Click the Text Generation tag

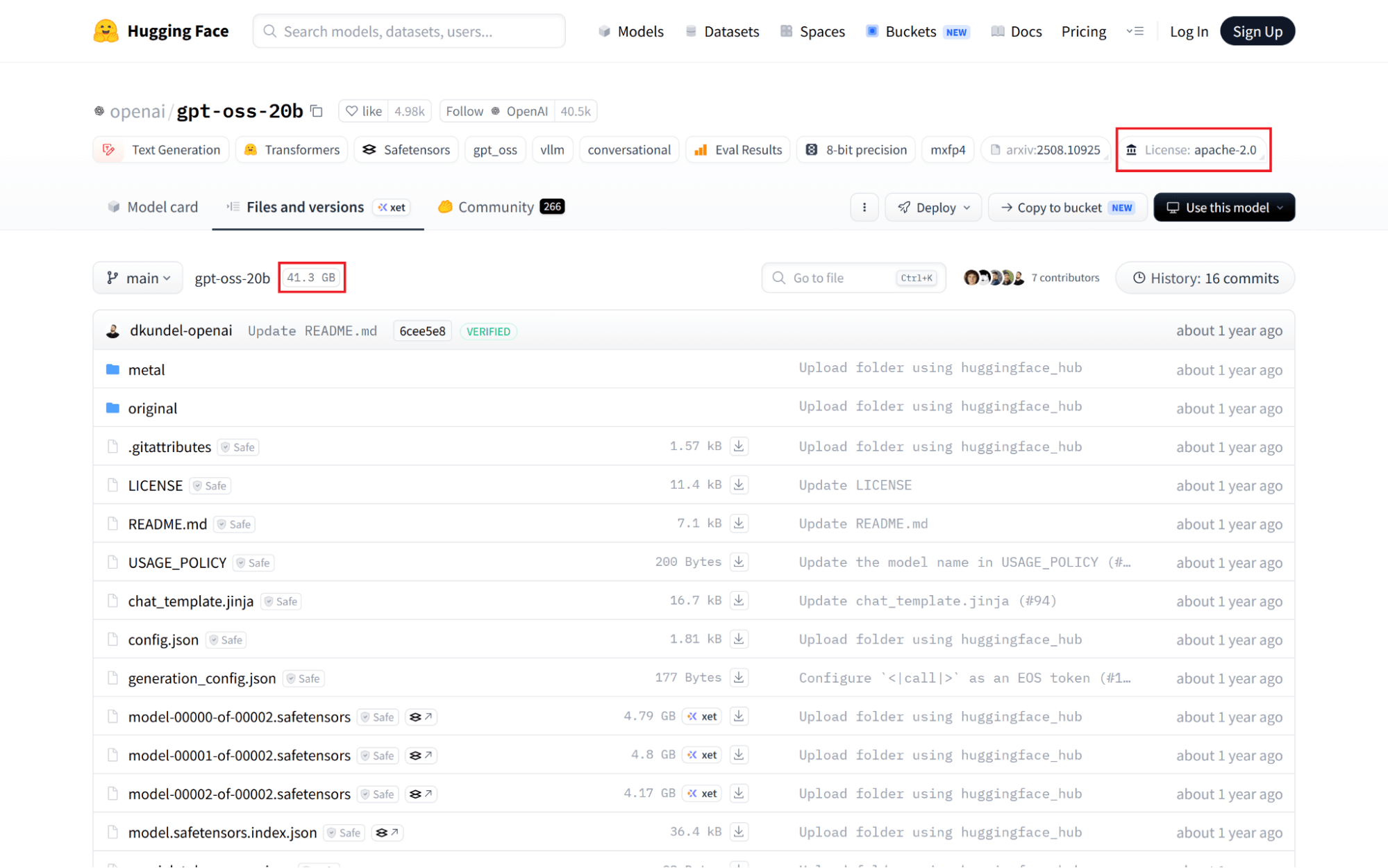[161, 150]
